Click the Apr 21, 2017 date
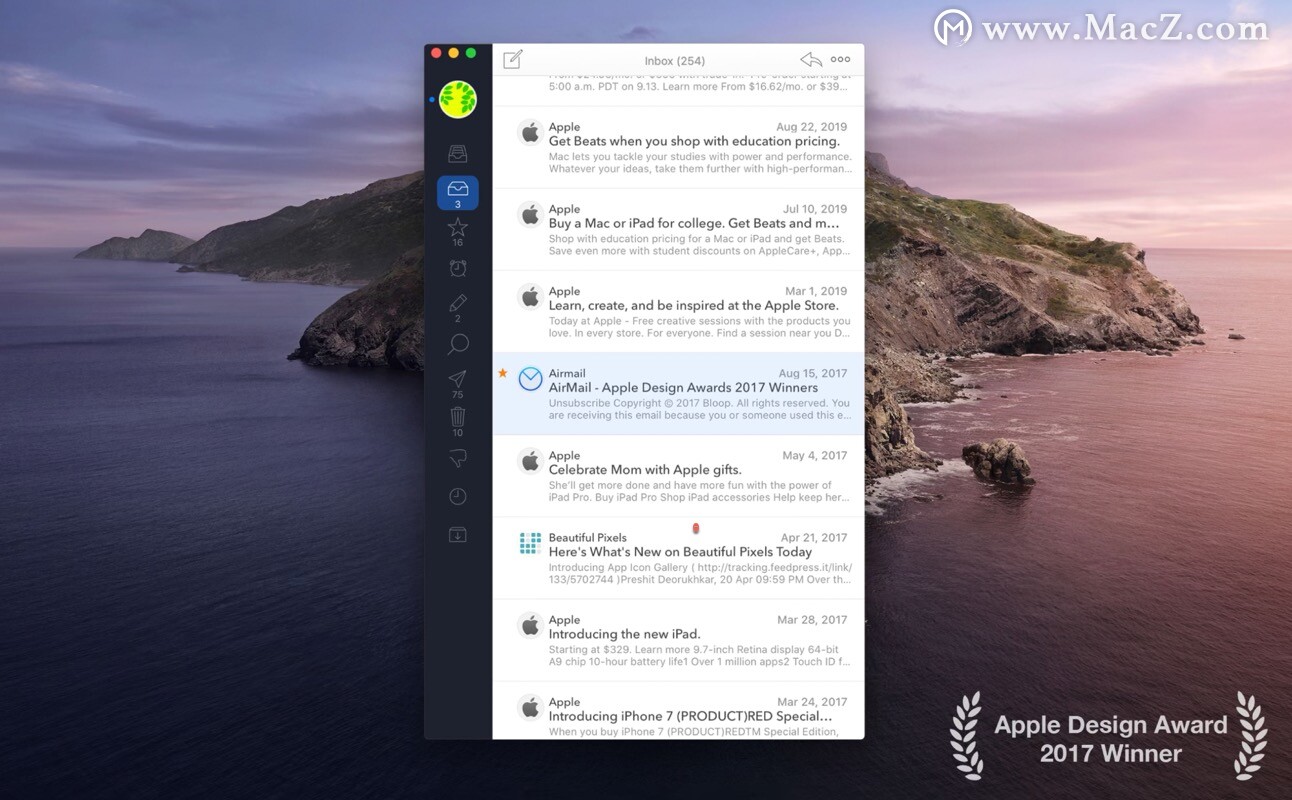The width and height of the screenshot is (1292, 800). click(814, 537)
